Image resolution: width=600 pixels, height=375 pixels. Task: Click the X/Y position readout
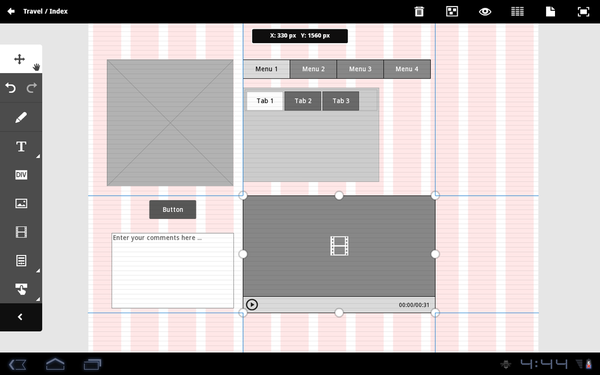click(300, 36)
